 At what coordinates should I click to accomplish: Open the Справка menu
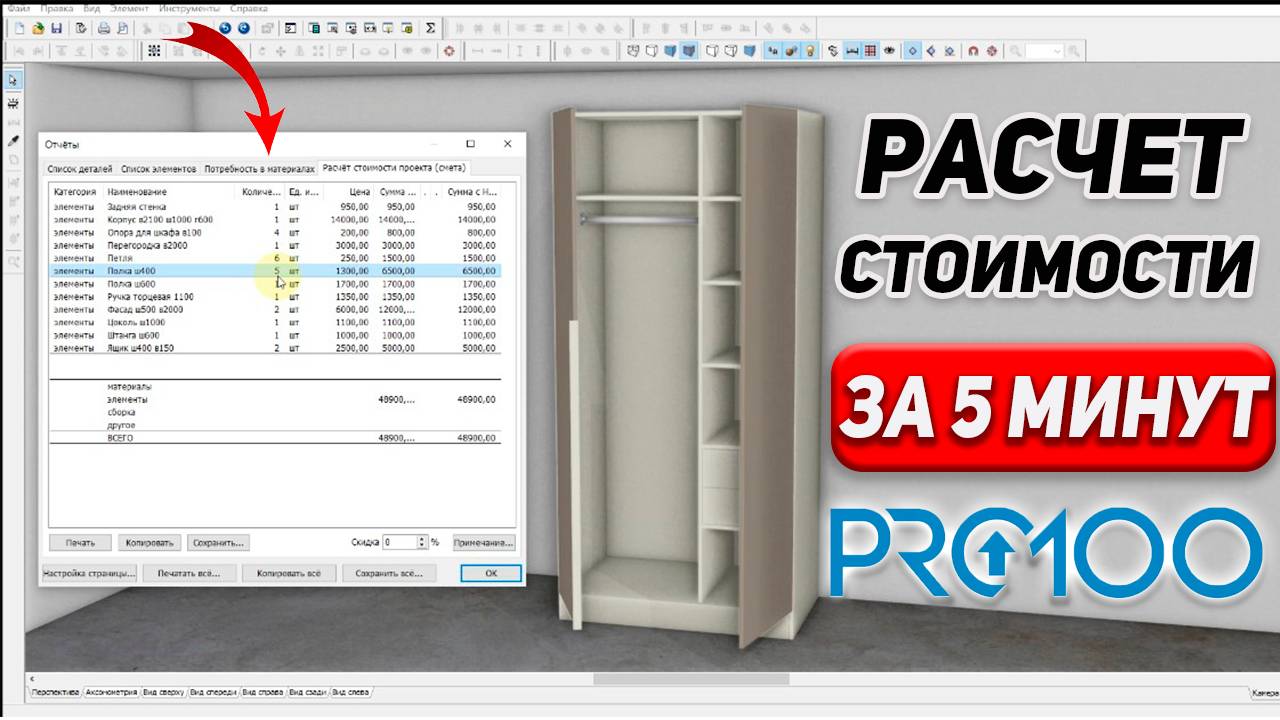[248, 8]
